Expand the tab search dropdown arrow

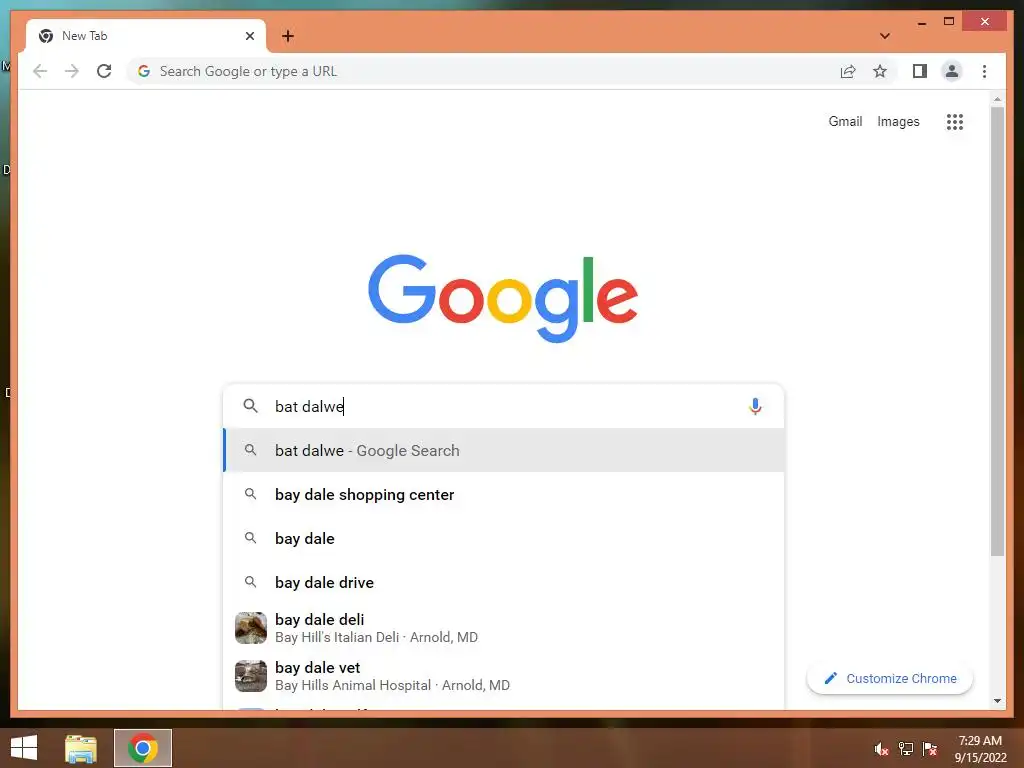884,36
